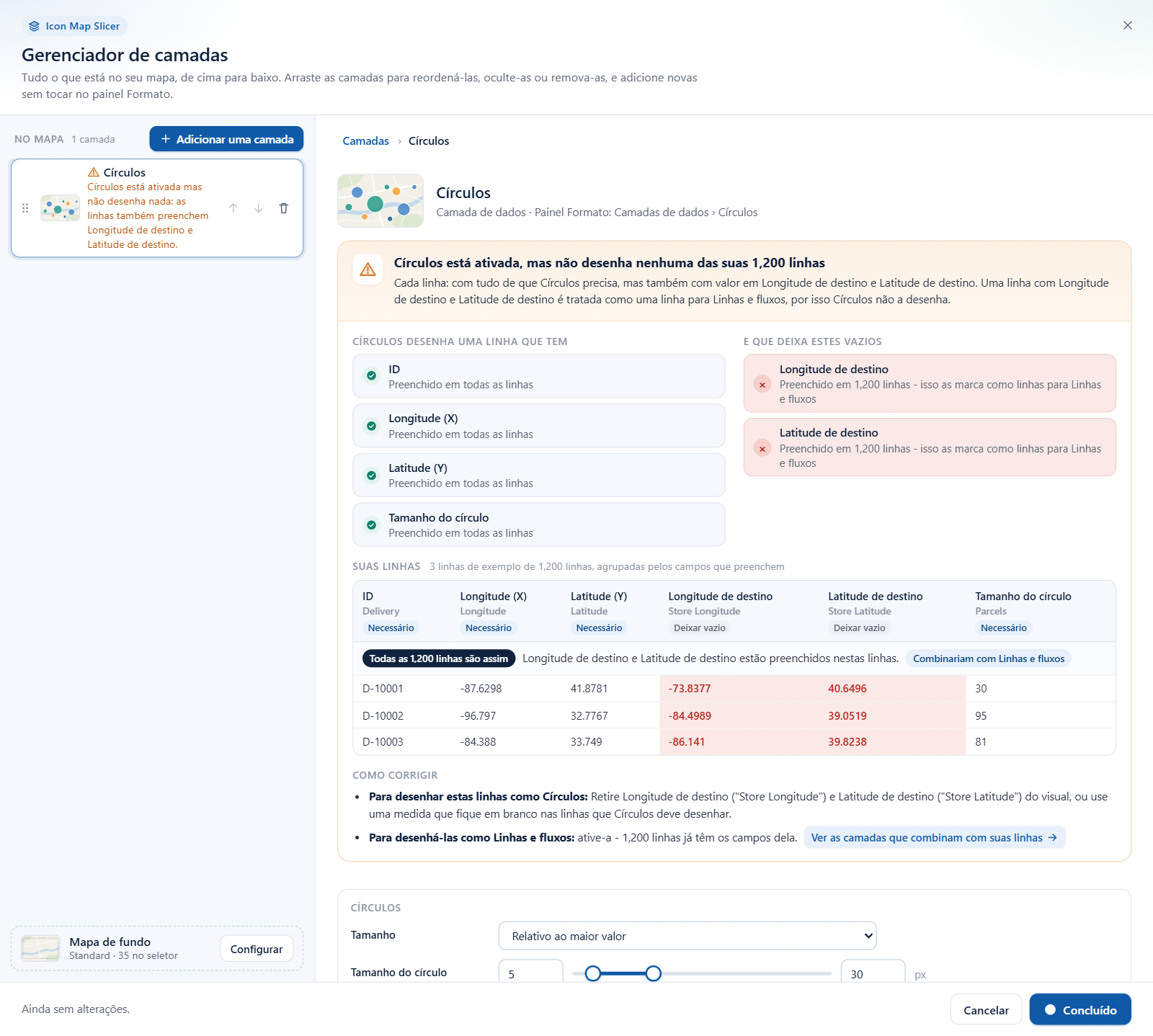The height and width of the screenshot is (1036, 1153).
Task: Click the Latitude (Y) requirement card
Action: (538, 475)
